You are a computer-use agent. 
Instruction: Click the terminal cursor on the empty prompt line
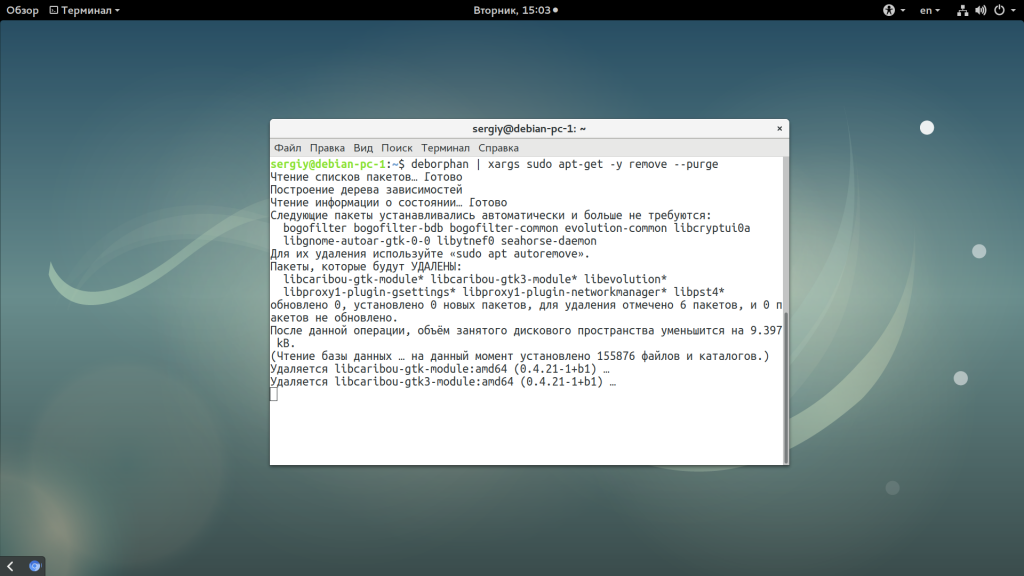coord(274,395)
